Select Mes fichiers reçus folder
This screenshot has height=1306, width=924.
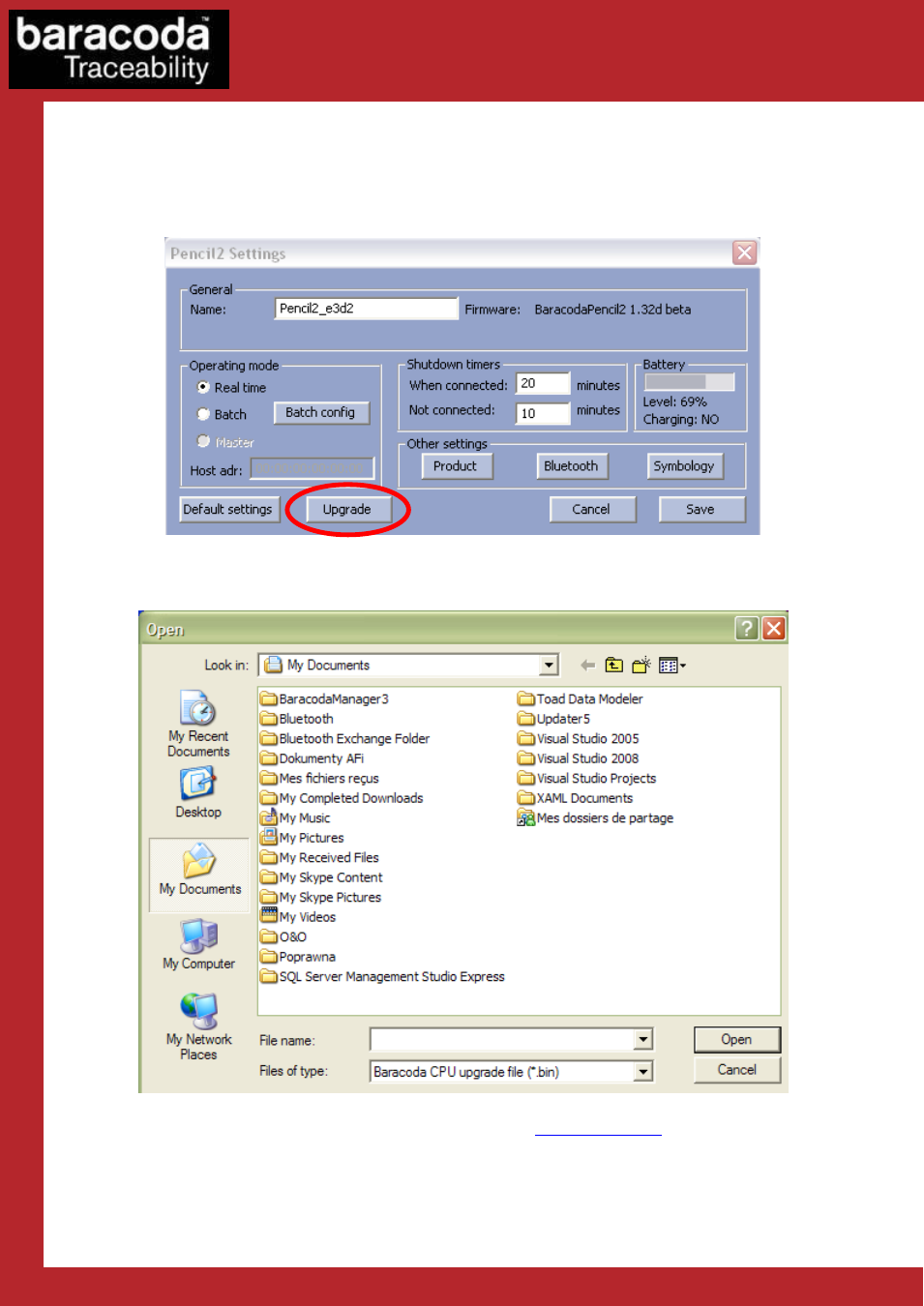click(x=320, y=779)
